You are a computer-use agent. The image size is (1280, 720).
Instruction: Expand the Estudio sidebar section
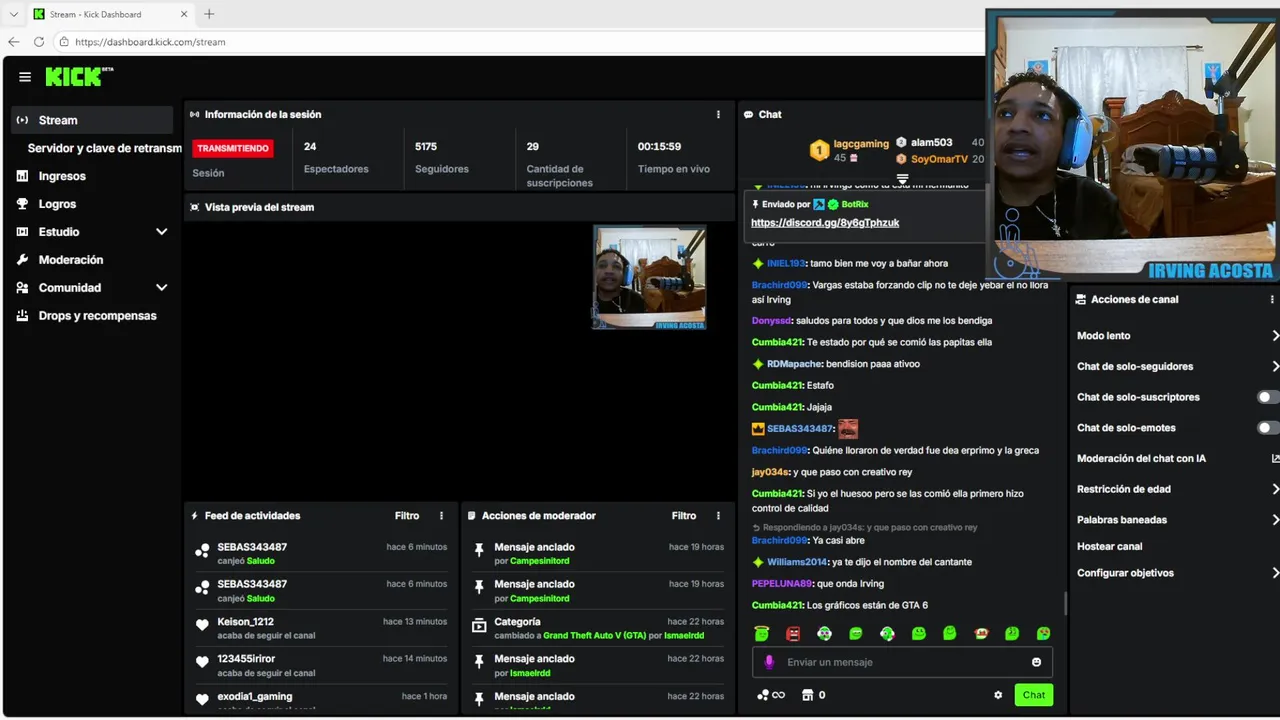coord(162,232)
